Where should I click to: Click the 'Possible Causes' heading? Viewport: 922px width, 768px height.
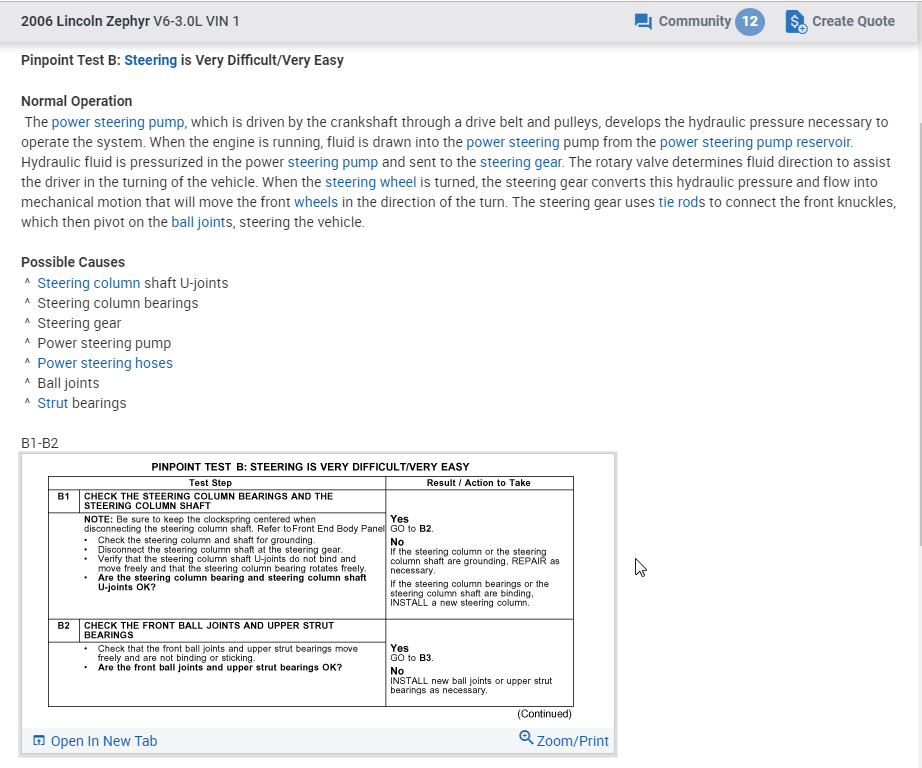[x=73, y=262]
